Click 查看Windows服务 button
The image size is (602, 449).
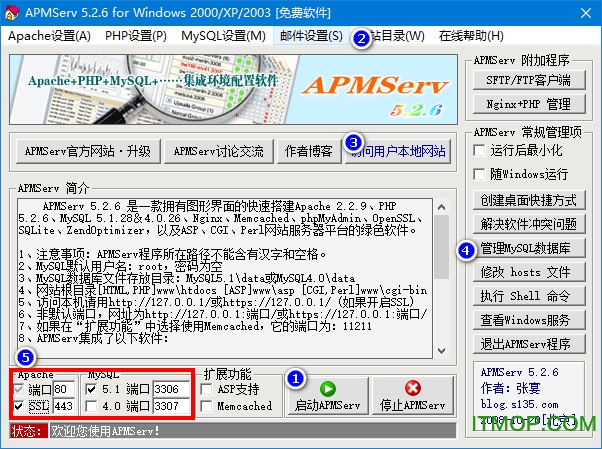point(529,320)
